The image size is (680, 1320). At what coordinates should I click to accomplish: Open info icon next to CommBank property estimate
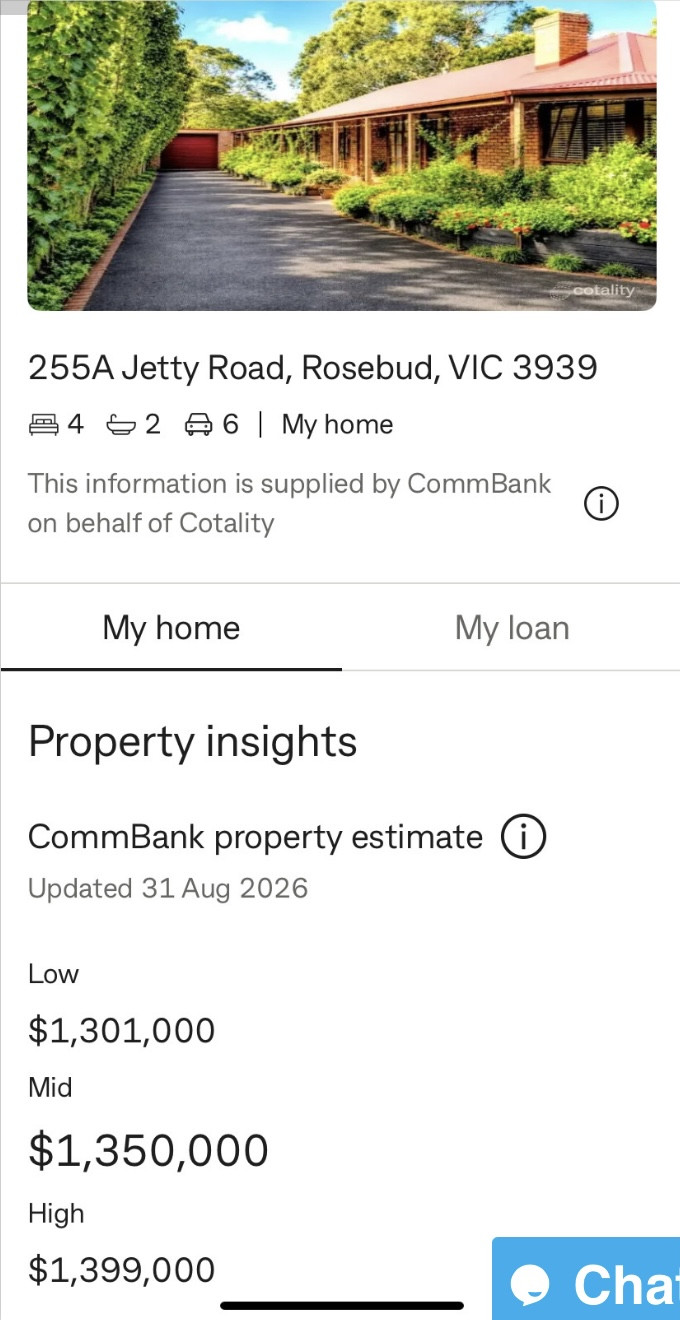pos(524,837)
